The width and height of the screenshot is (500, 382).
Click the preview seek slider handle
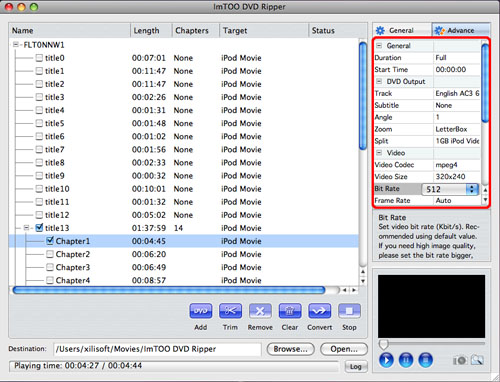(384, 344)
